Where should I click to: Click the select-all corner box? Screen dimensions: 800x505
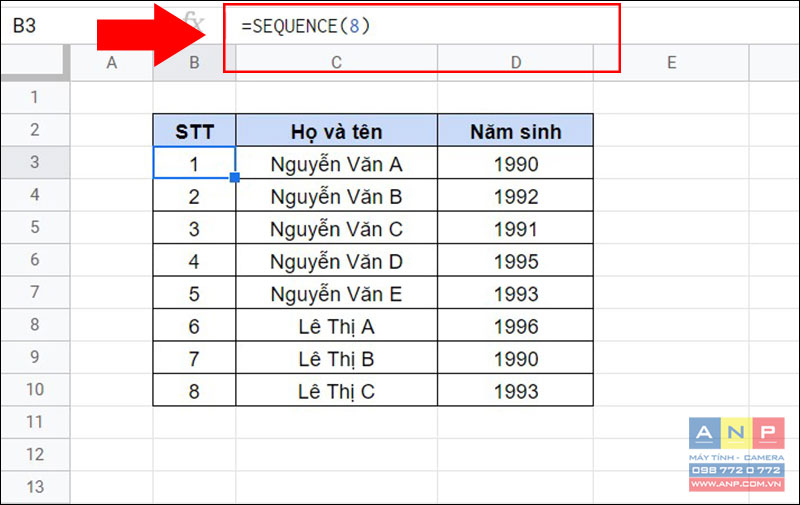[x=35, y=63]
